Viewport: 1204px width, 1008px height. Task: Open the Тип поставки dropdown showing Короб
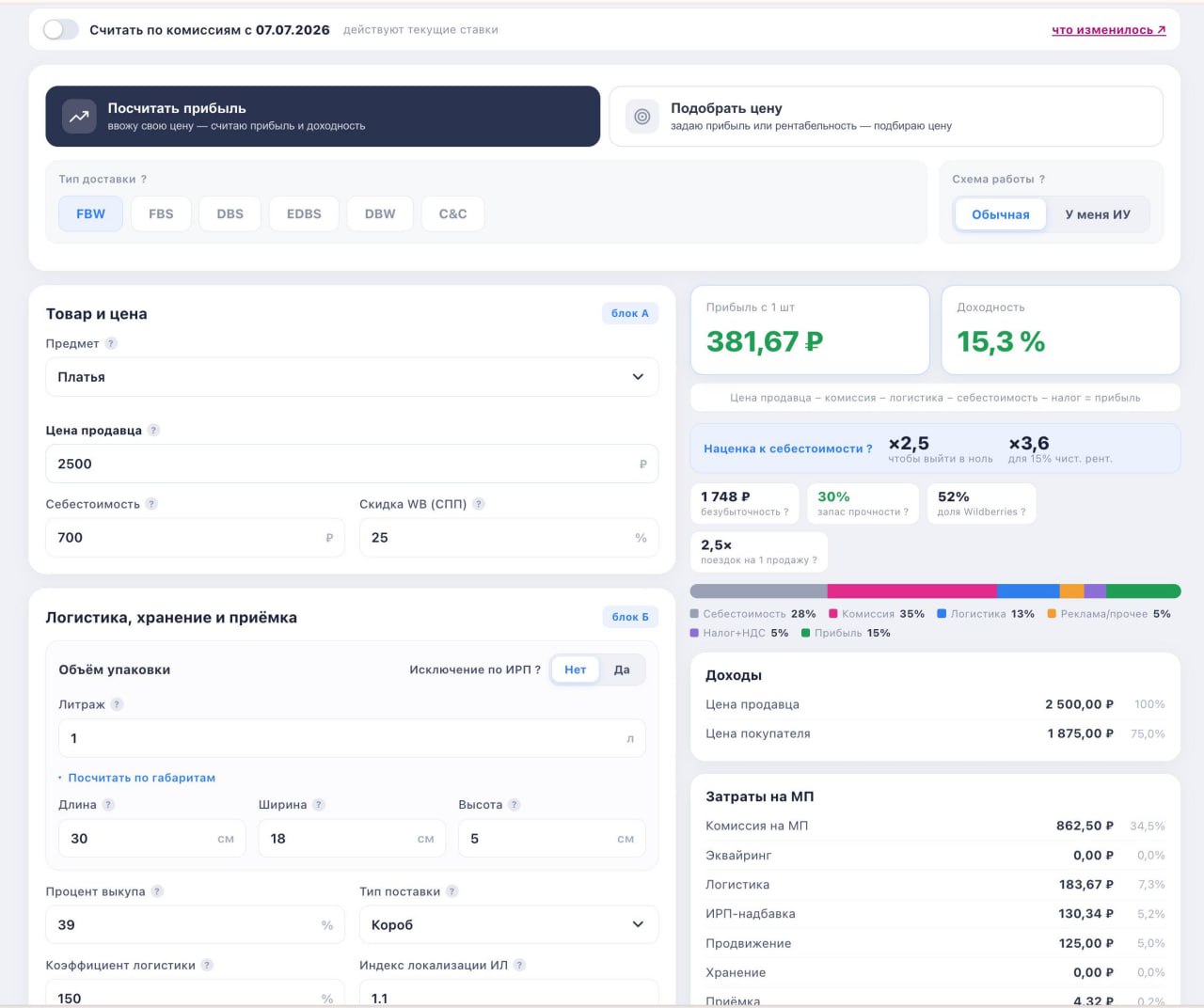509,925
